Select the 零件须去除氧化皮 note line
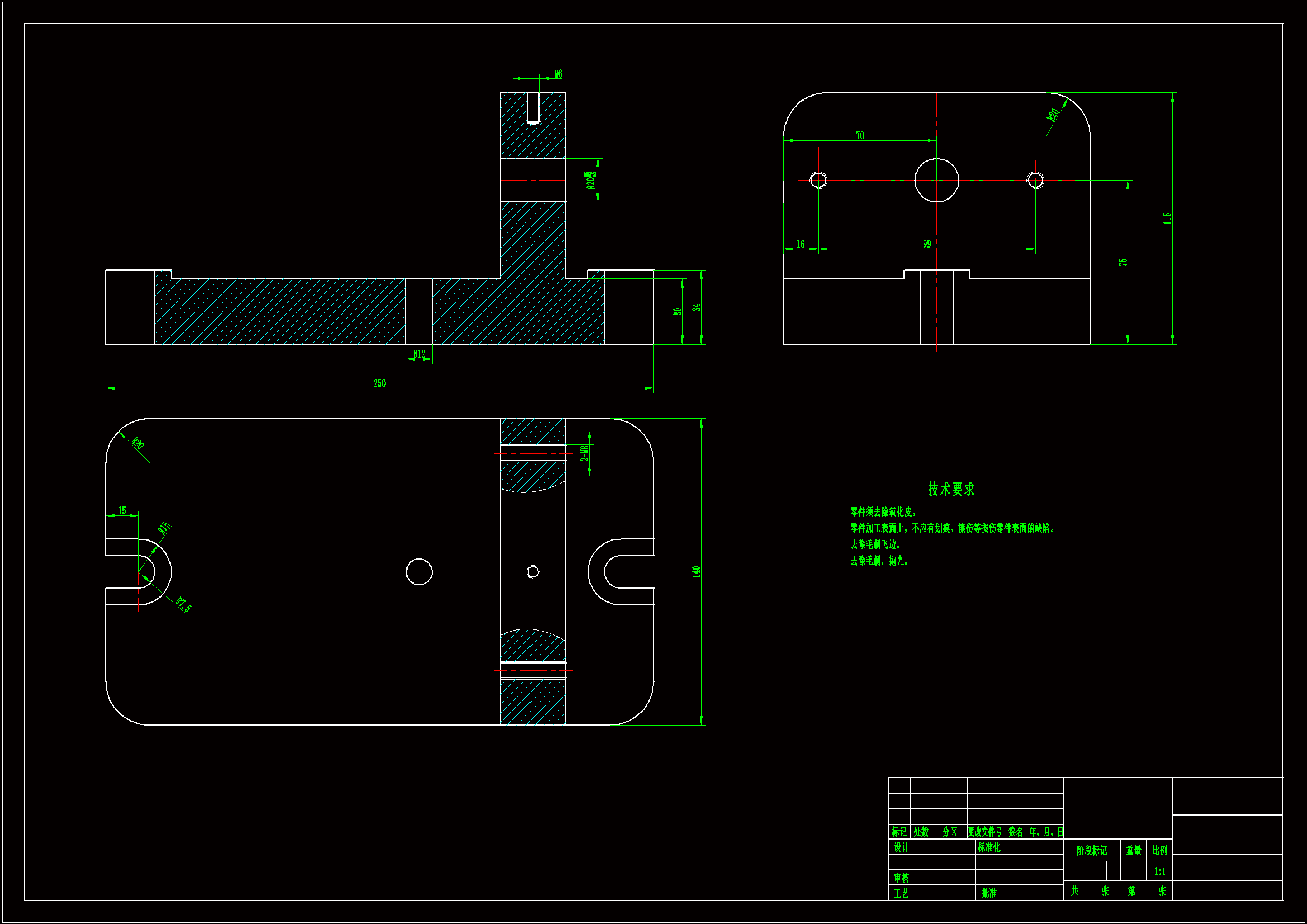Image resolution: width=1307 pixels, height=924 pixels. coord(883,512)
